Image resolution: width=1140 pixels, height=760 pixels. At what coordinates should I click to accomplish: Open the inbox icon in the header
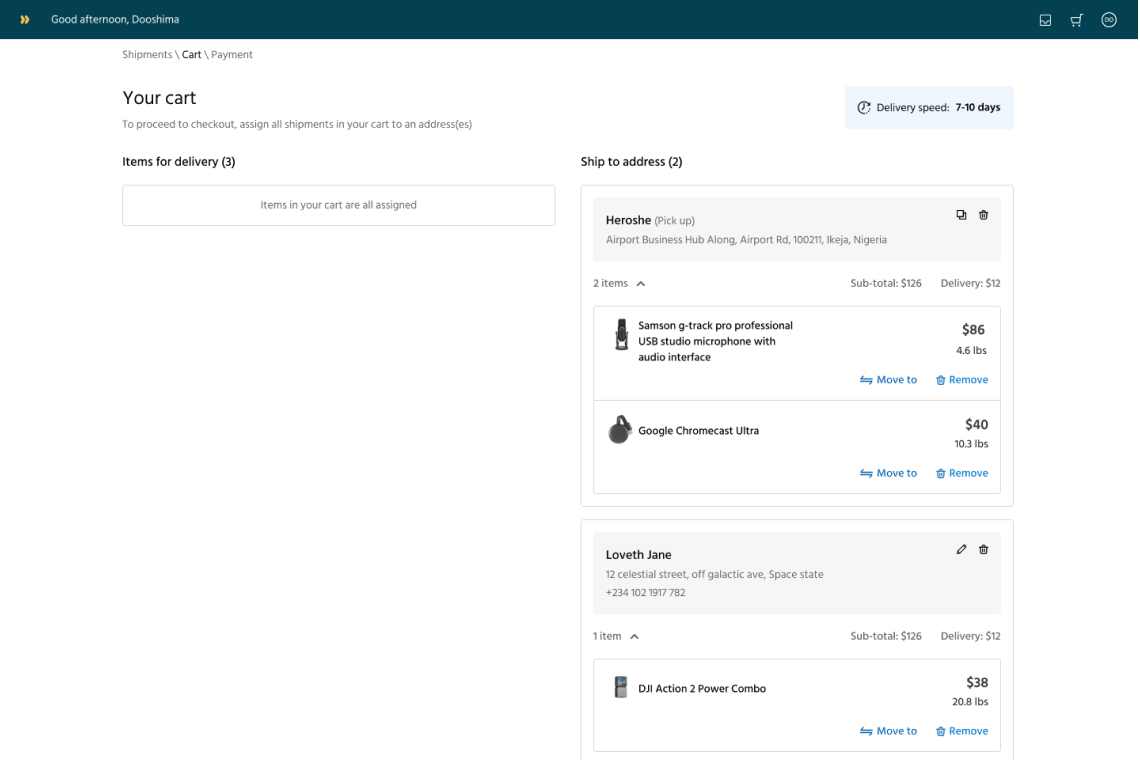(x=1045, y=20)
